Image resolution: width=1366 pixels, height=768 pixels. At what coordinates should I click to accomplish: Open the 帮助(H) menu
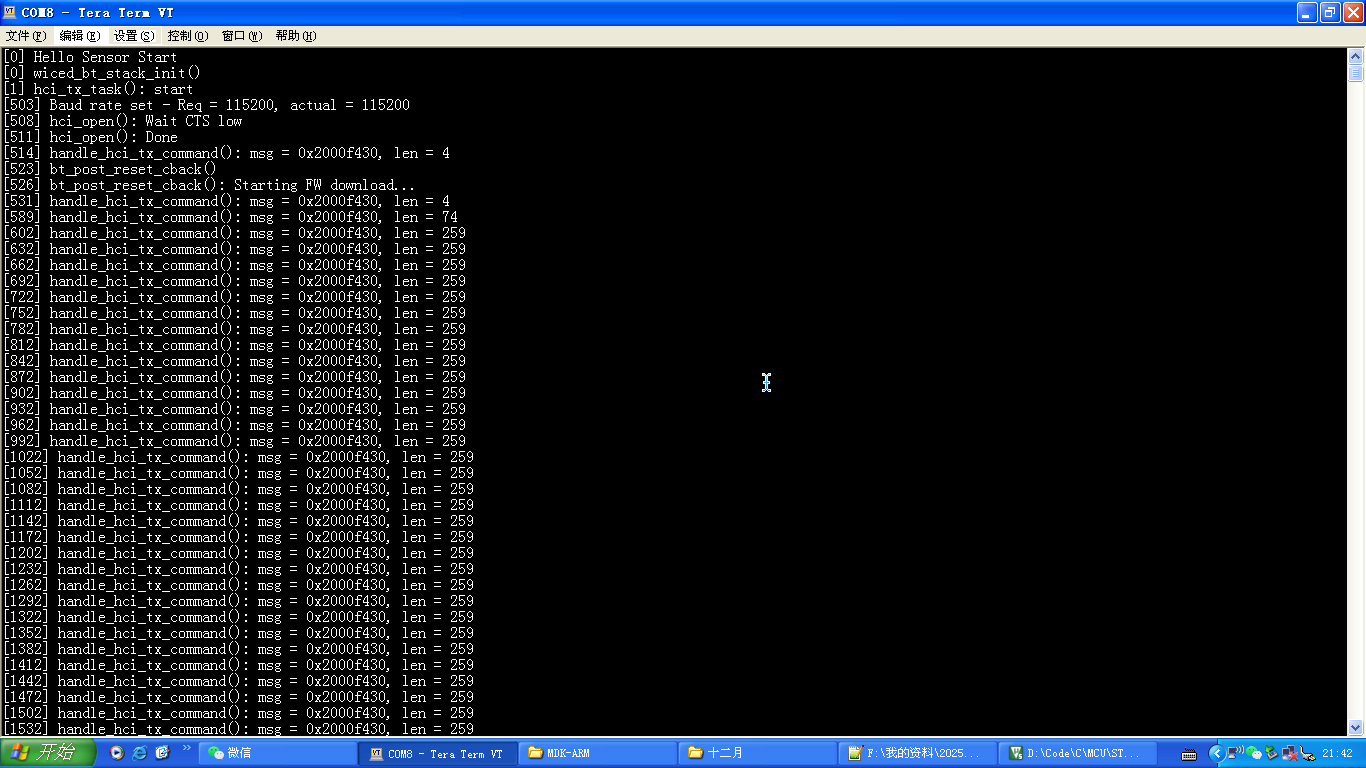(296, 36)
